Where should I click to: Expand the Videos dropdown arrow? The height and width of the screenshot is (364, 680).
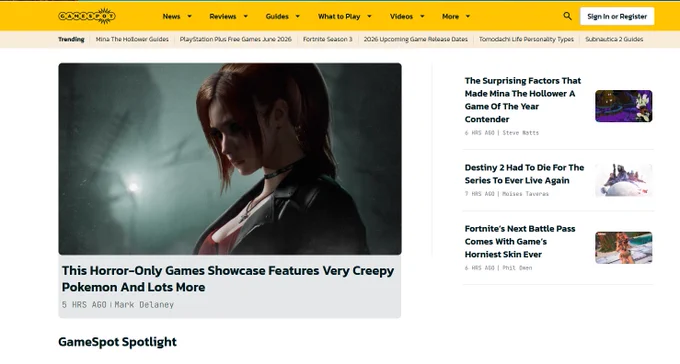422,16
